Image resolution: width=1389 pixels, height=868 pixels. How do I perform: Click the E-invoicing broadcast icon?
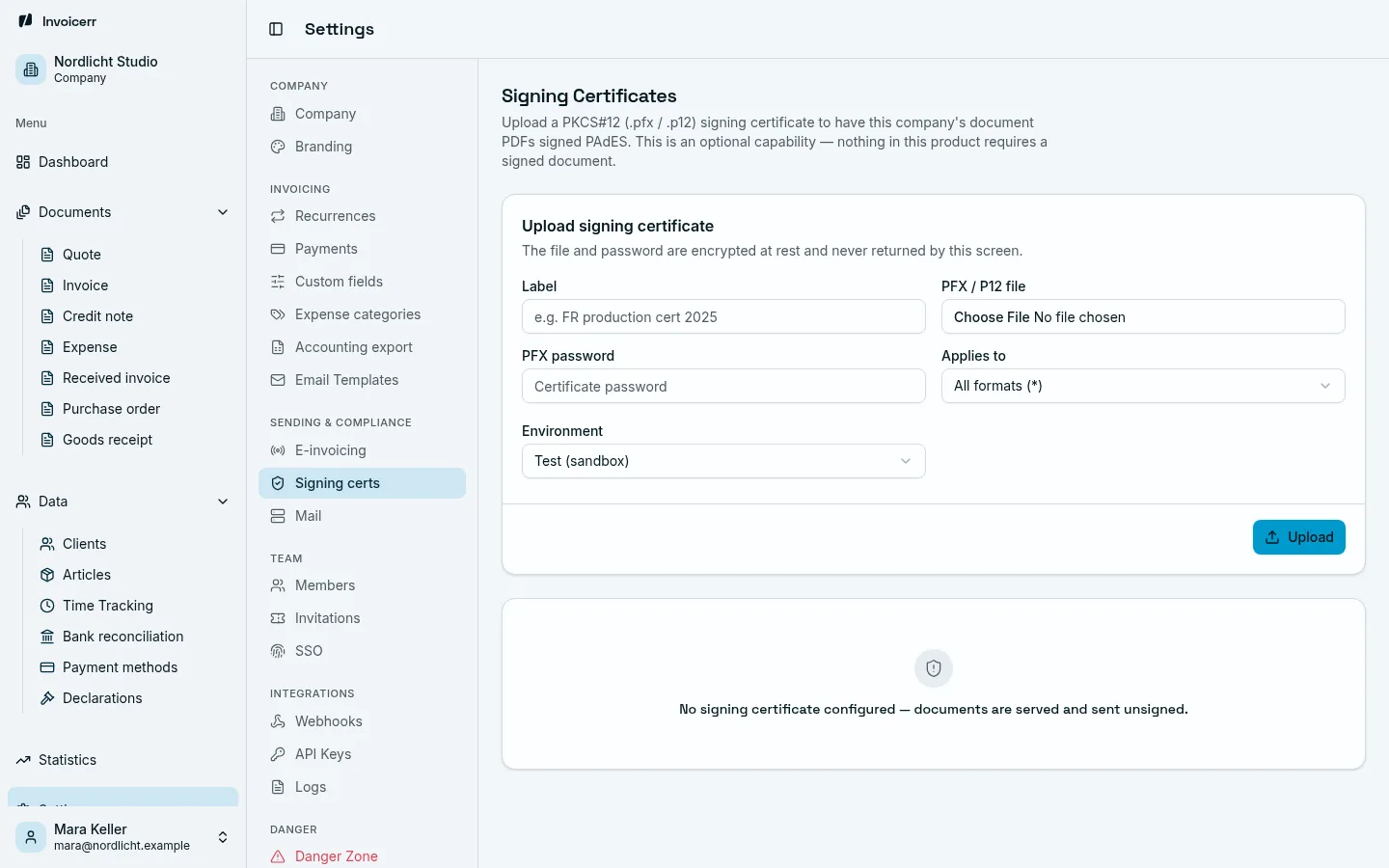(x=278, y=450)
